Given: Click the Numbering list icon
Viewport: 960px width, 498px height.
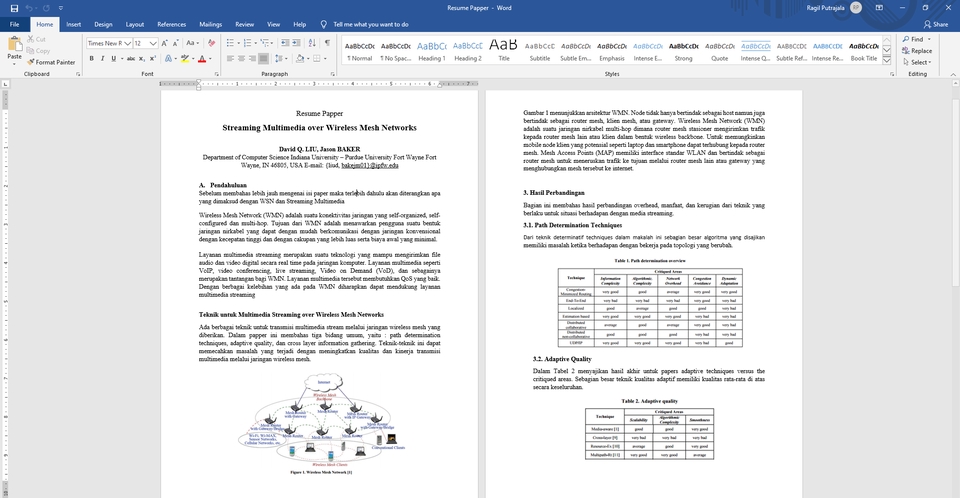Looking at the screenshot, I should click(247, 43).
